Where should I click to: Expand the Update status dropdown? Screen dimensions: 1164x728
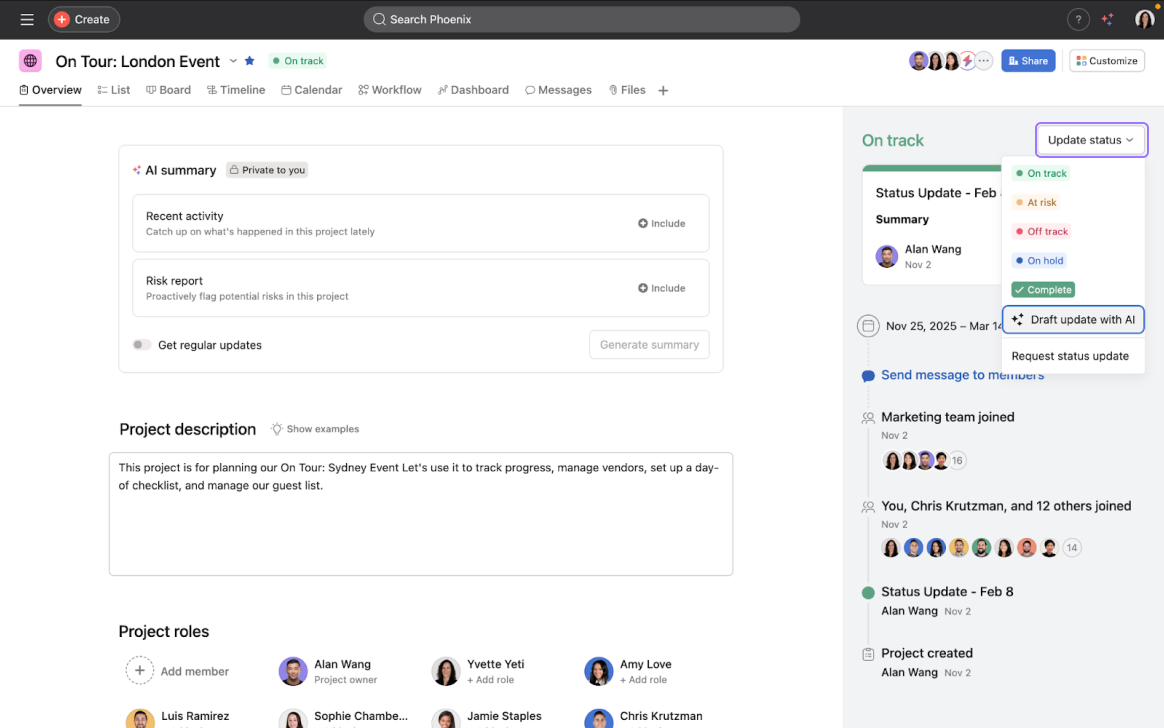(1090, 140)
